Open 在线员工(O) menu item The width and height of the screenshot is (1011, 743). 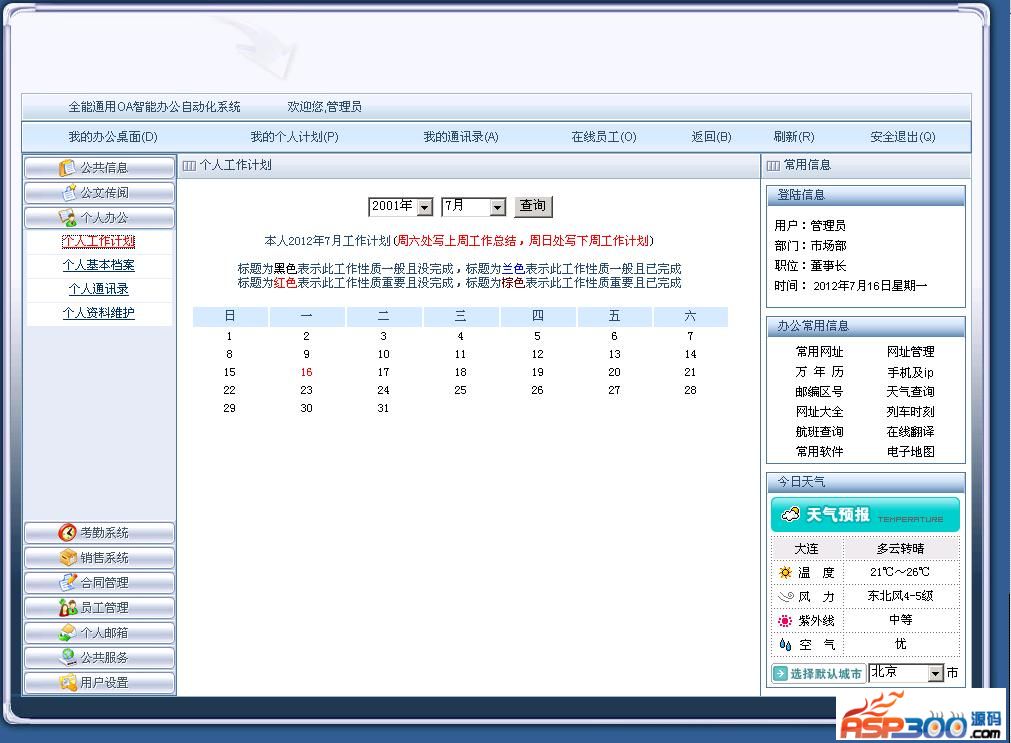tap(604, 137)
